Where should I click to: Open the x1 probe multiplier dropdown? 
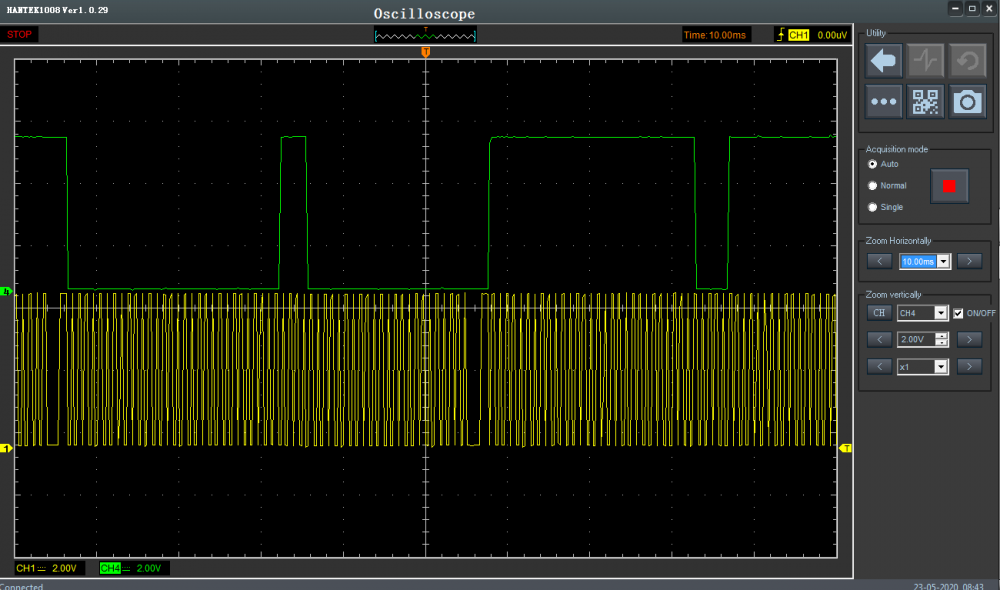940,367
